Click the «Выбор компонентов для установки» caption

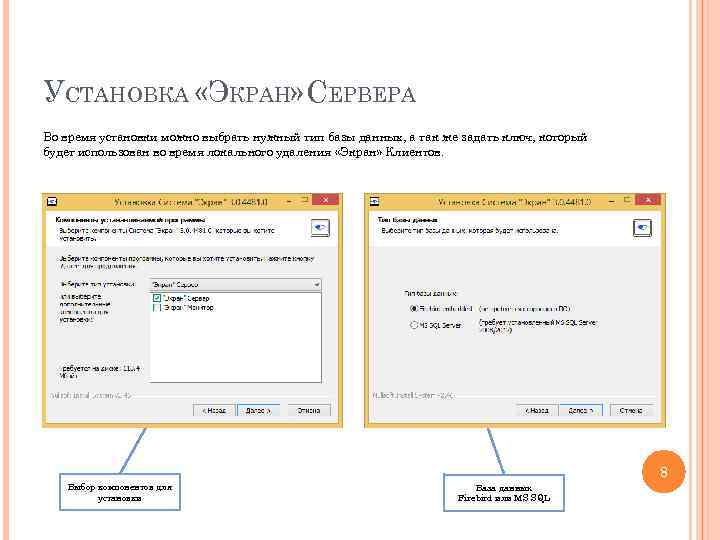coord(120,492)
